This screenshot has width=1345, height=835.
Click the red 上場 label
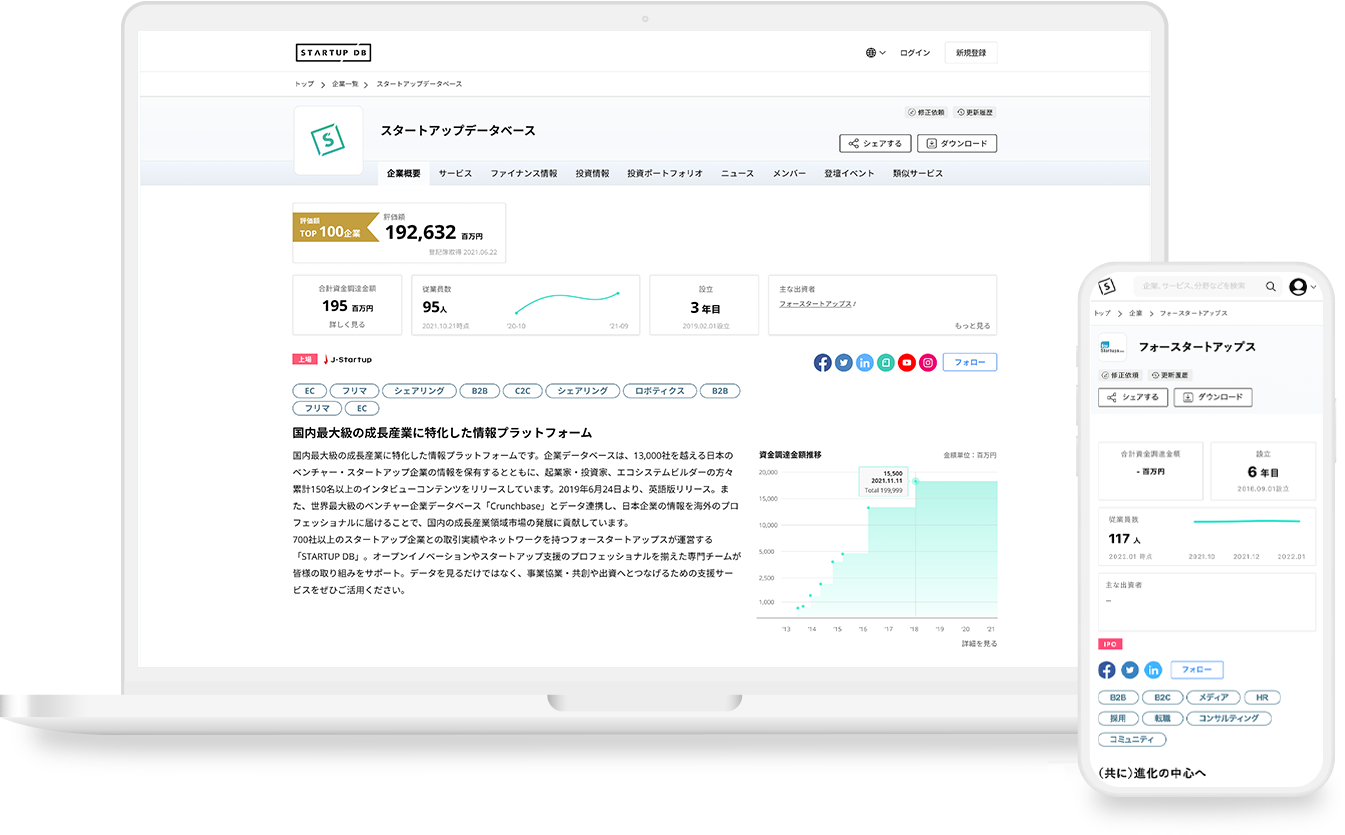[x=305, y=359]
